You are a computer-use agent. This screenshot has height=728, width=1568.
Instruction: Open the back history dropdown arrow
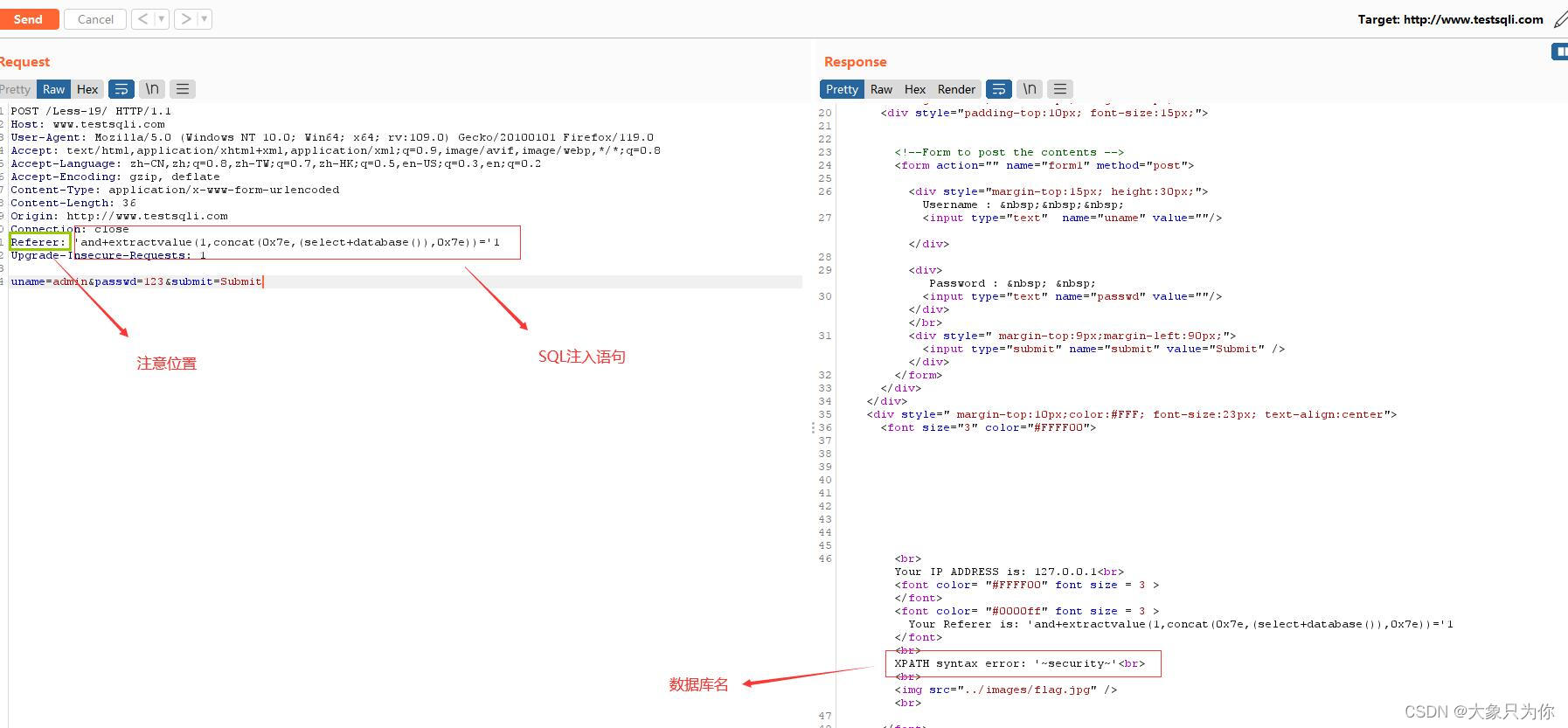(162, 18)
